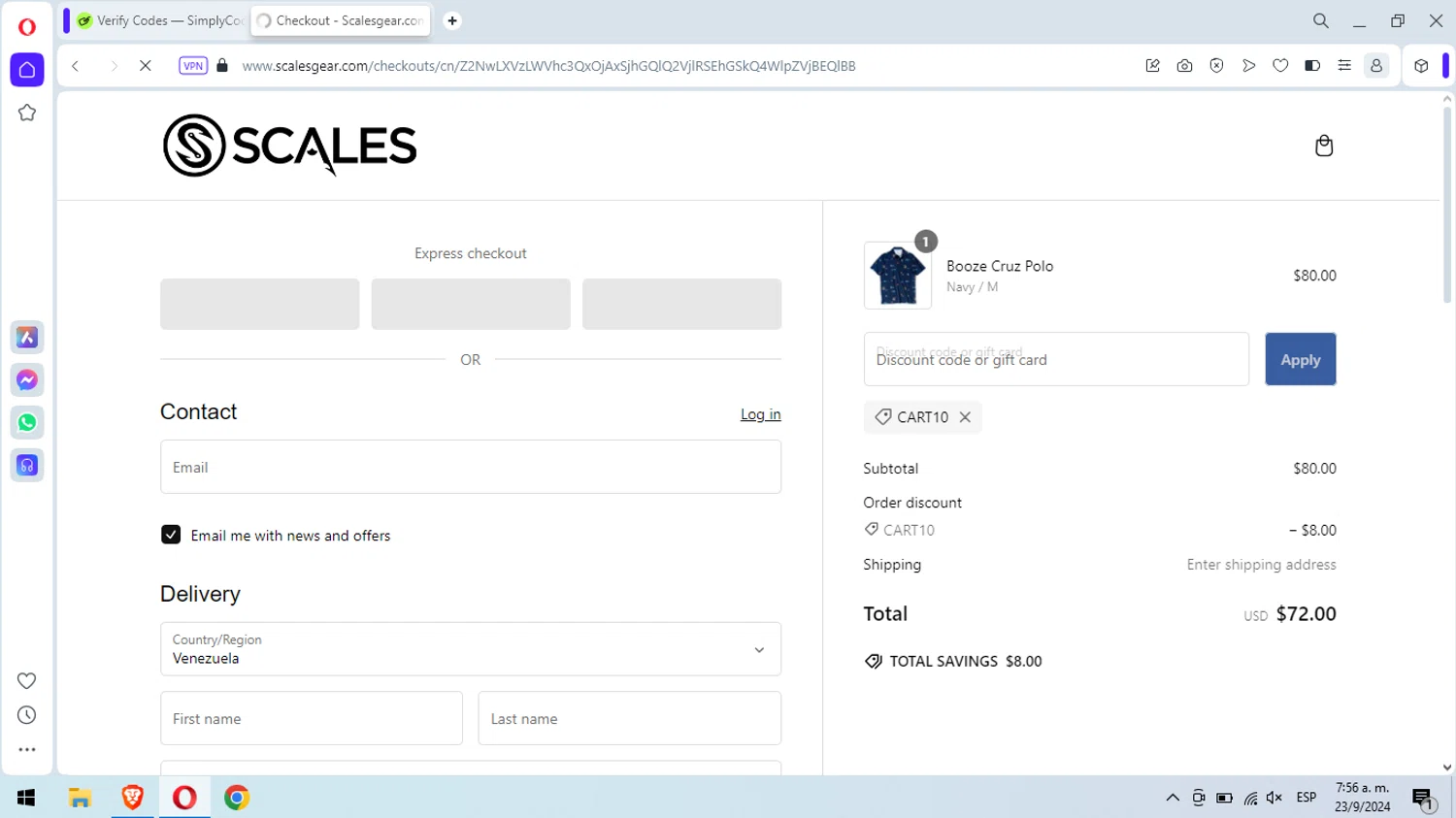Switch to Verify Codes SimplyCodes tab
This screenshot has height=818, width=1456.
[160, 20]
